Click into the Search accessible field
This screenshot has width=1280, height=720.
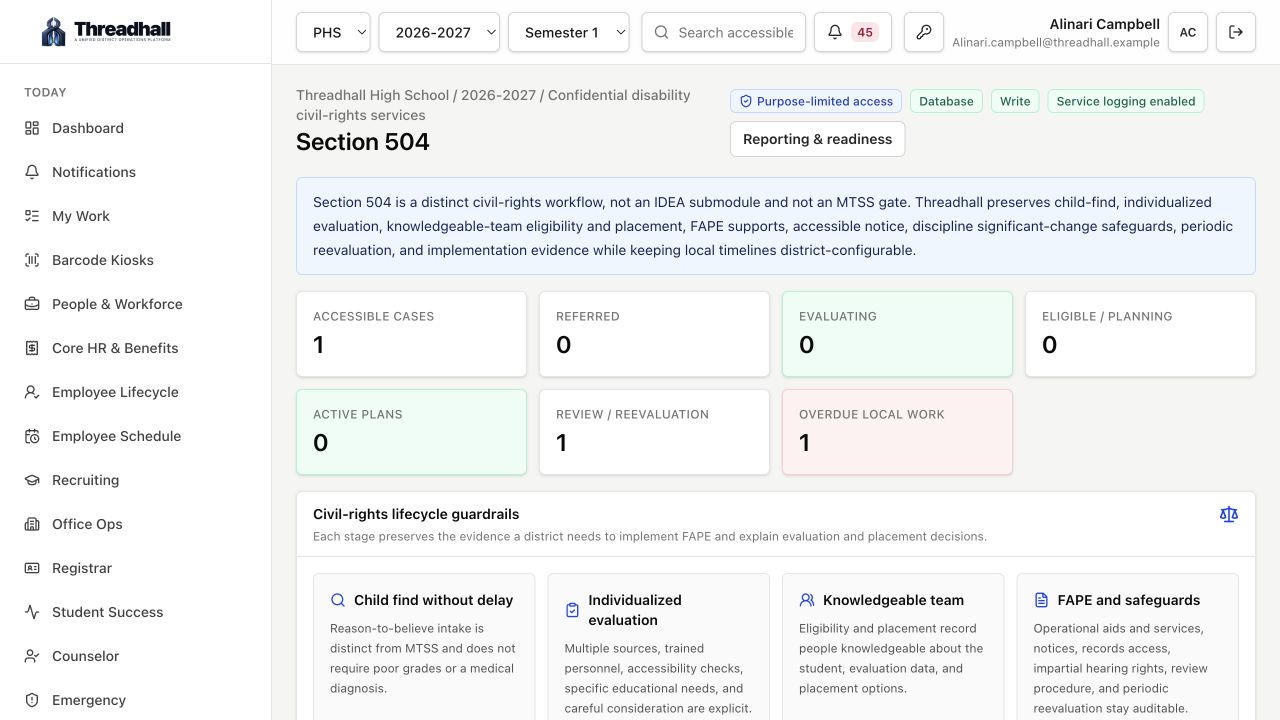(x=724, y=32)
